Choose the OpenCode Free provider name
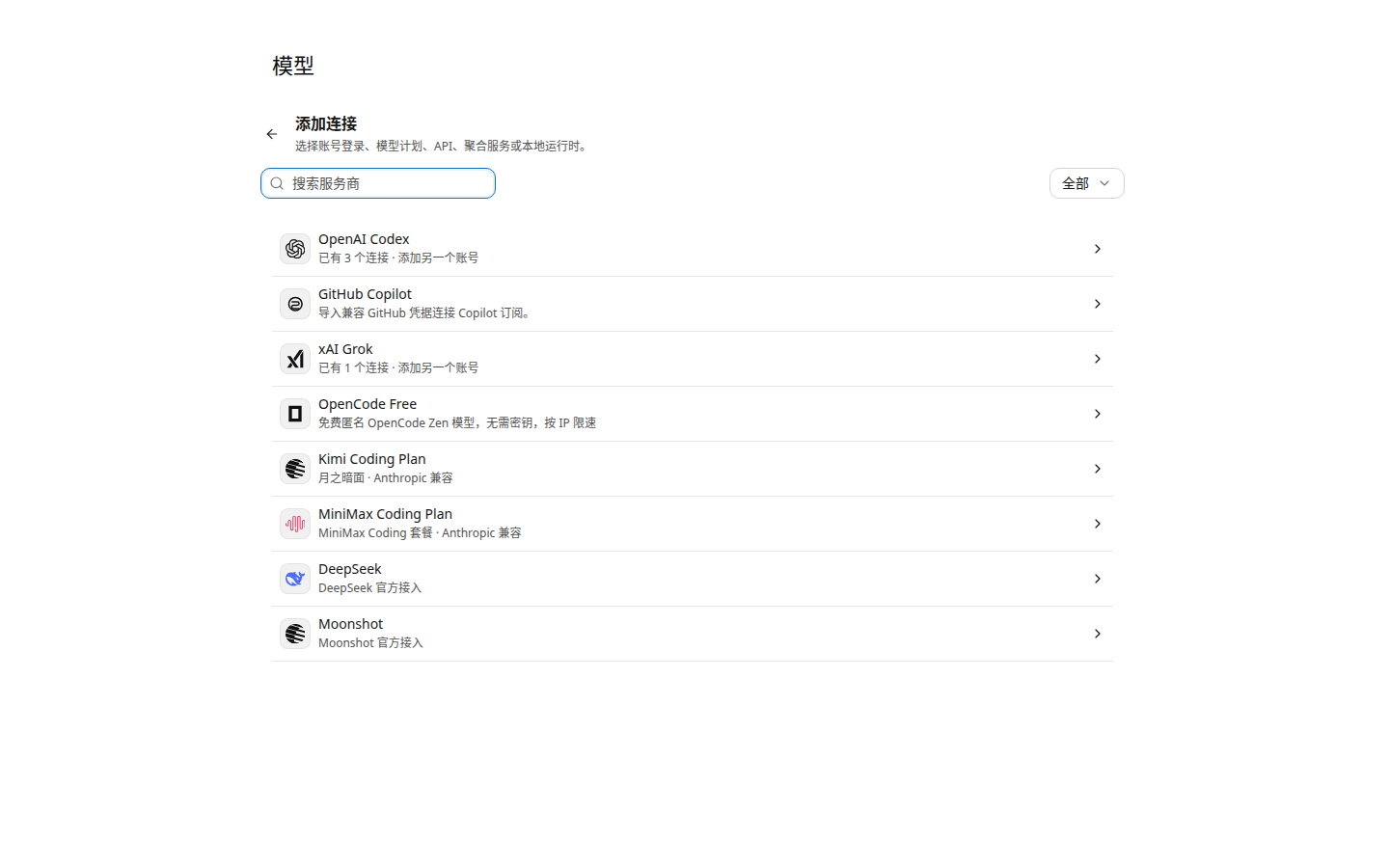 point(368,404)
